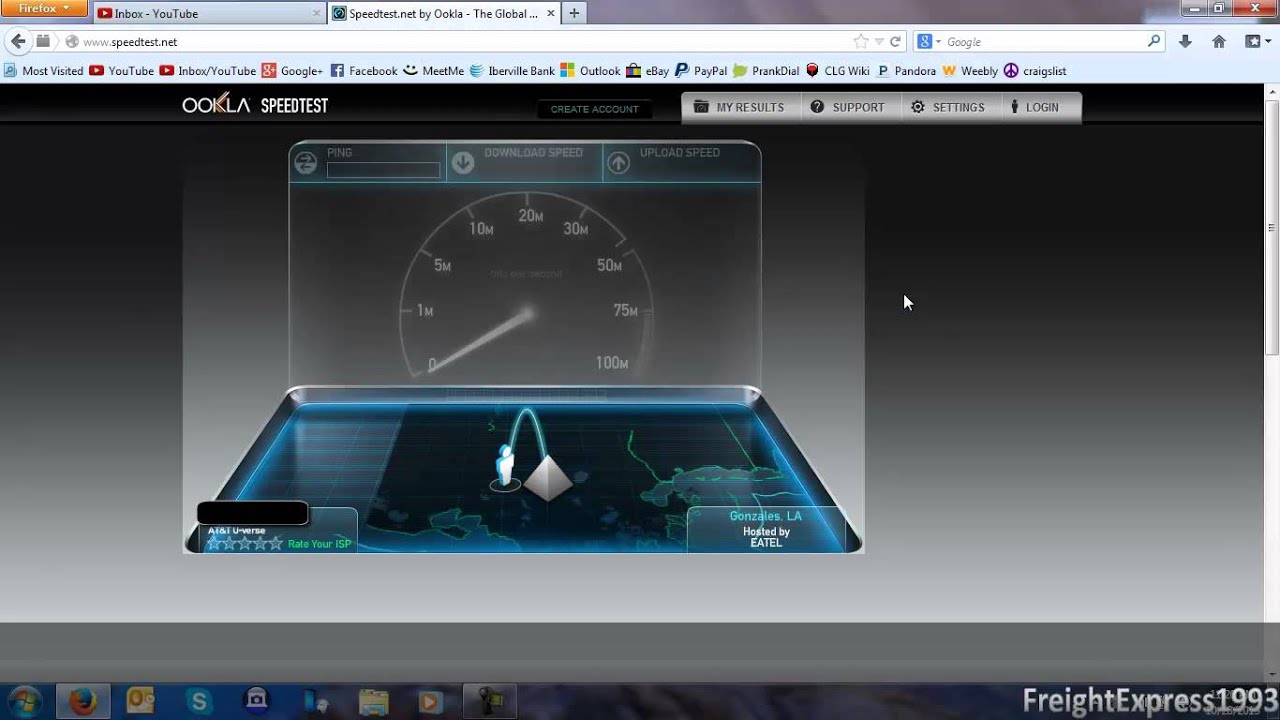Open the YouTube bookmark

coord(121,71)
